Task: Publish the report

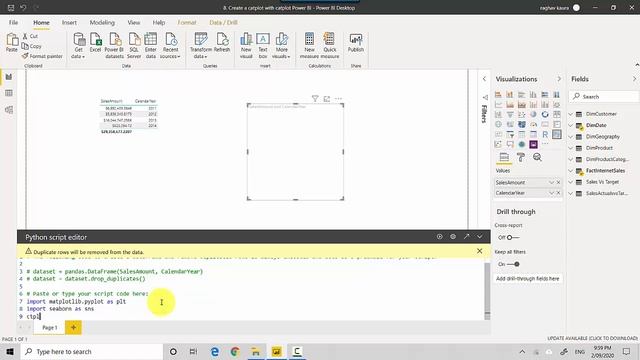Action: point(356,42)
